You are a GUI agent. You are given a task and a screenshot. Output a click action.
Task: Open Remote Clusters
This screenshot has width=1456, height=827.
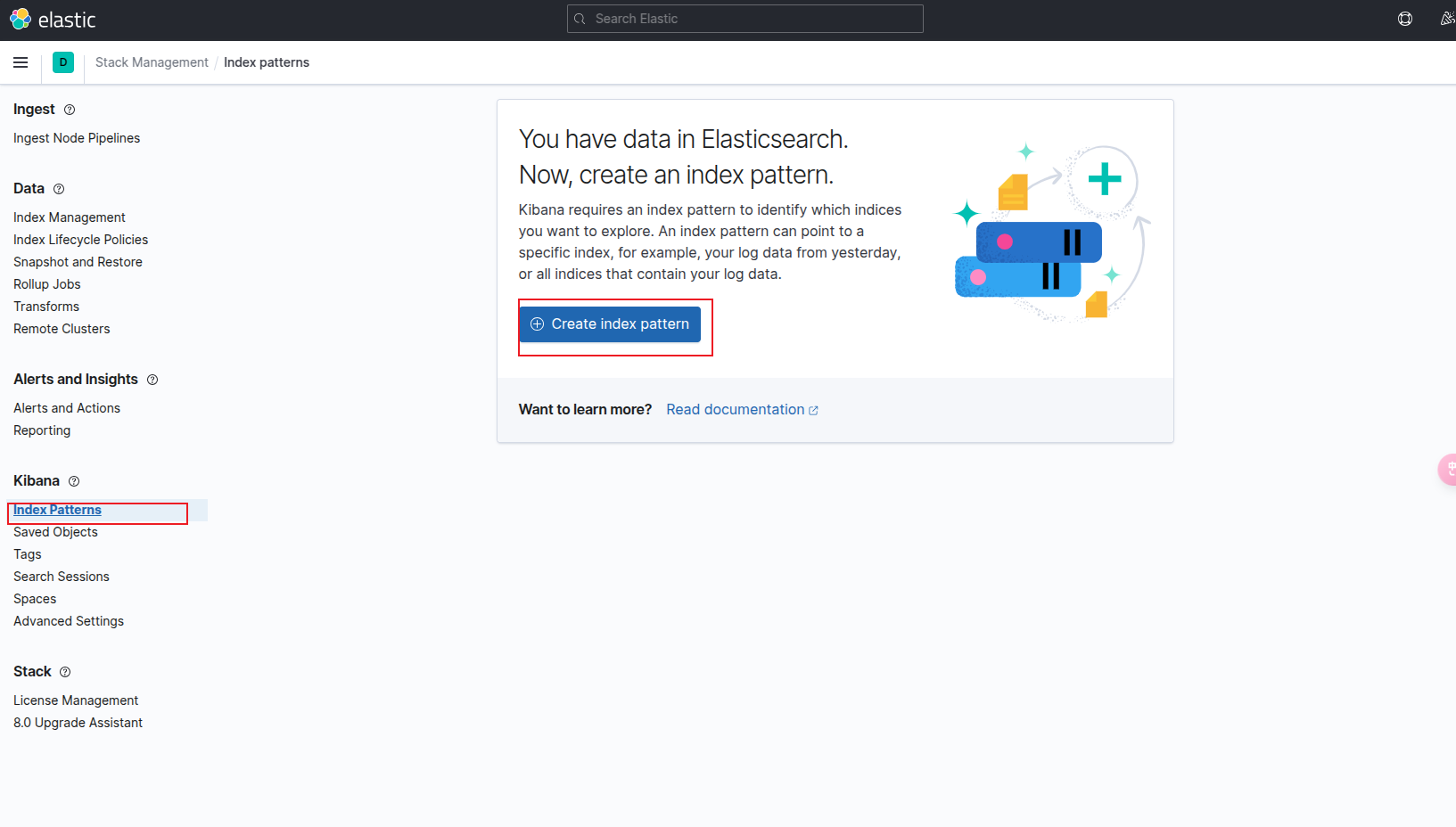[x=62, y=329]
